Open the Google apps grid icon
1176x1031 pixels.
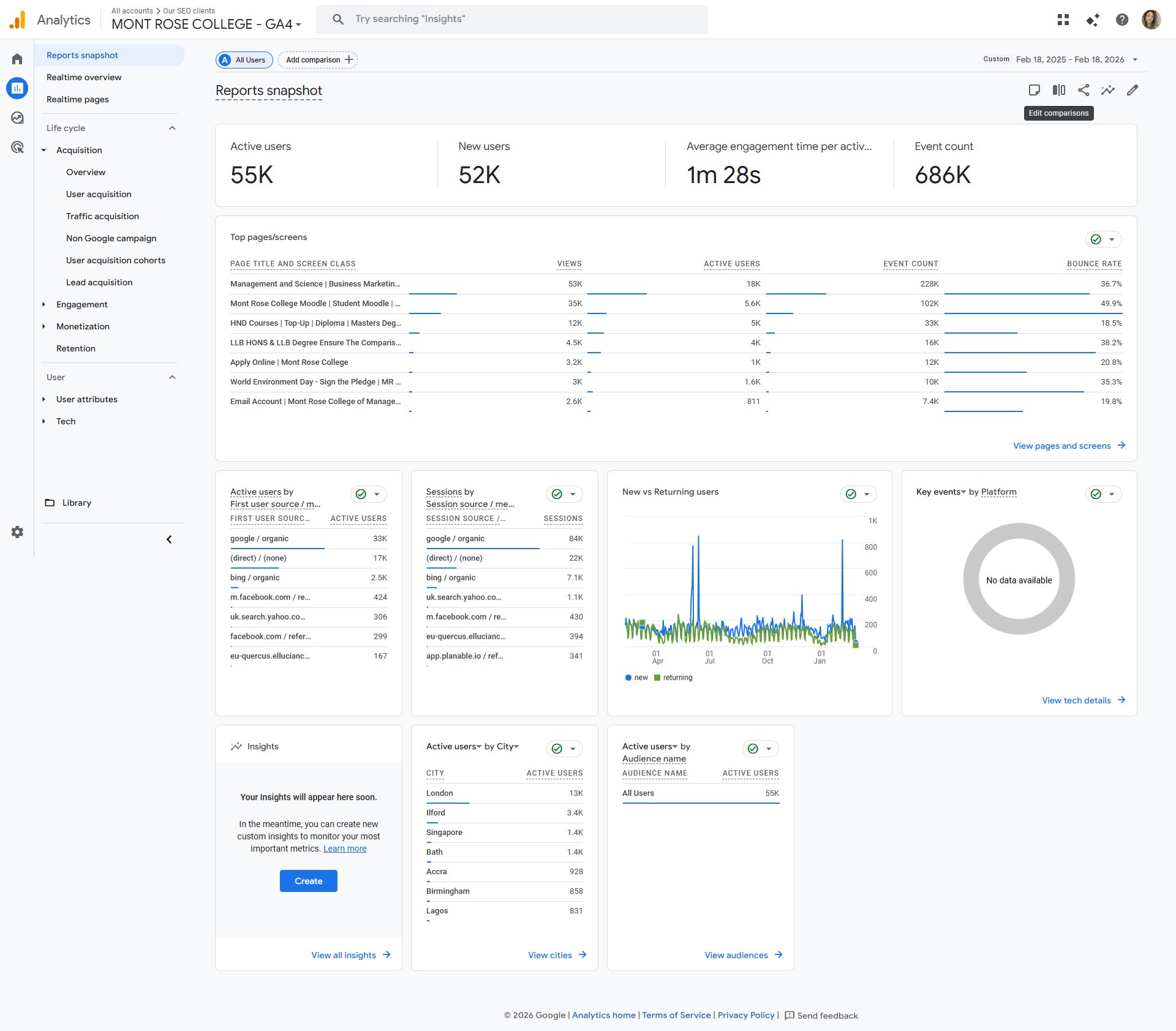pos(1063,19)
